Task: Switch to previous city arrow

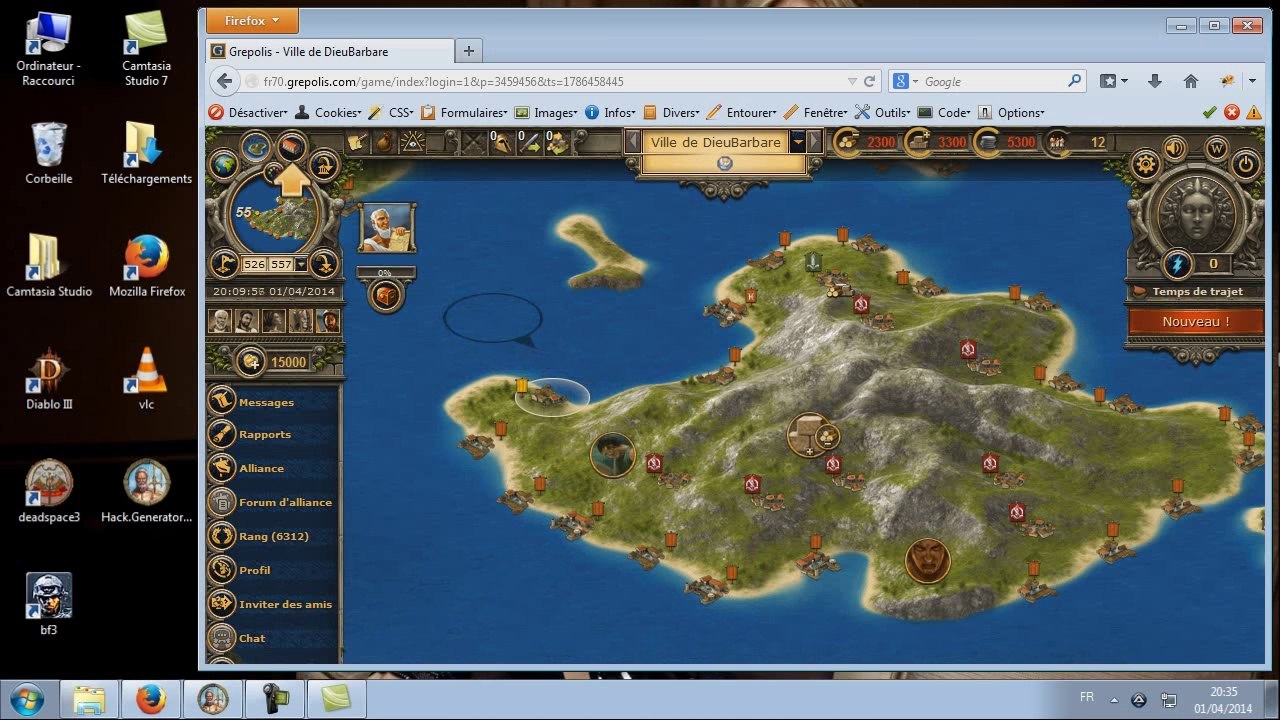Action: coord(632,142)
